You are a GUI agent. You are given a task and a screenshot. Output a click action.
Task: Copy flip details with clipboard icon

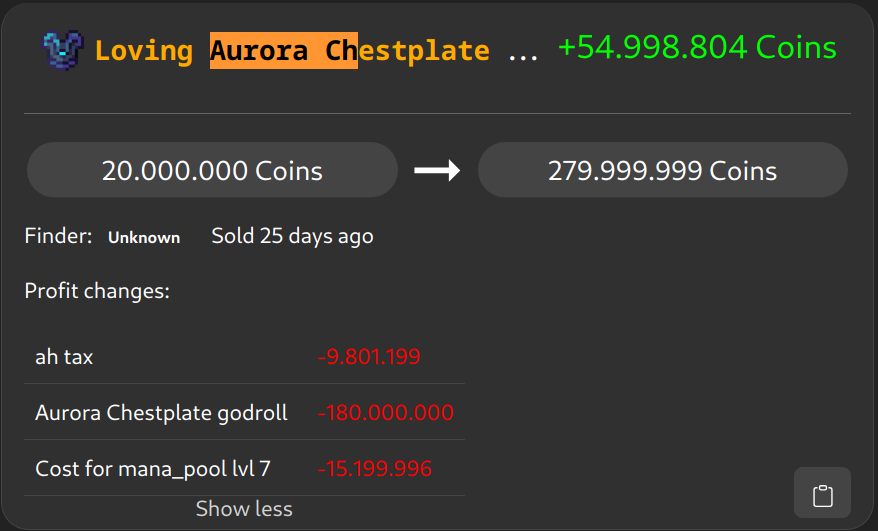pos(822,495)
